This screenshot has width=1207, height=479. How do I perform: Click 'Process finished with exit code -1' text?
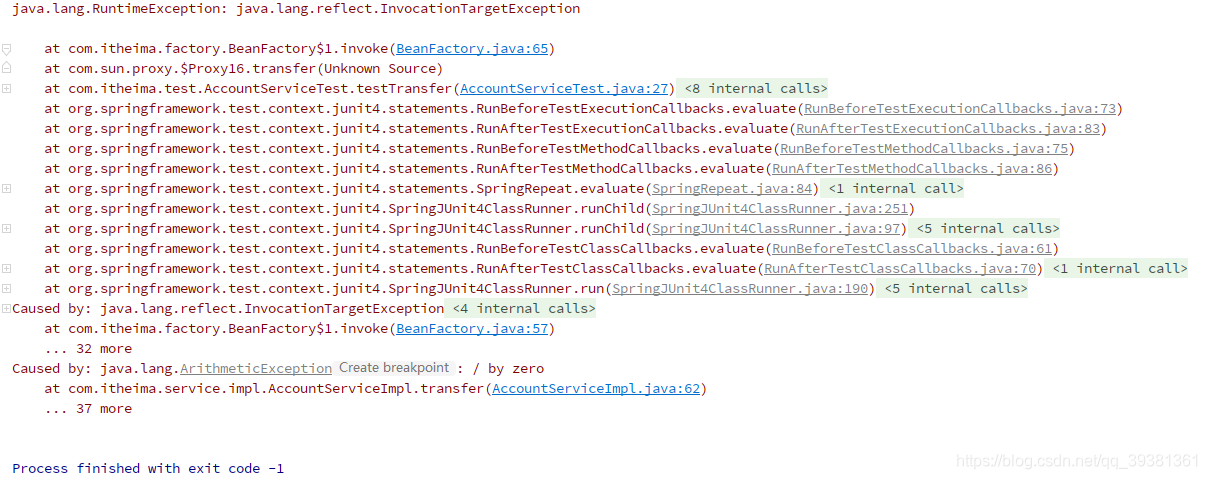(x=148, y=468)
